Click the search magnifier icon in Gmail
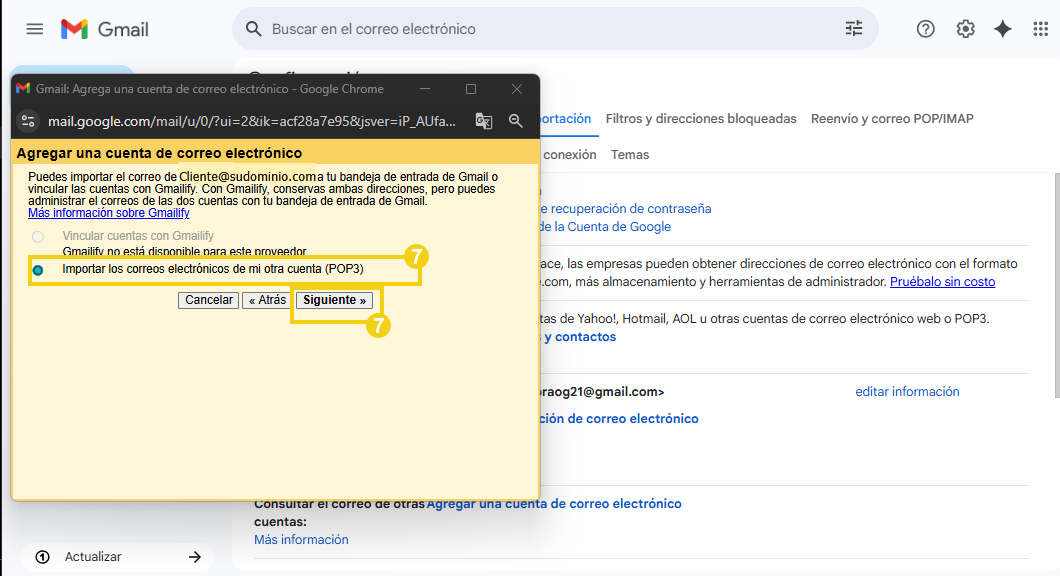 tap(254, 29)
